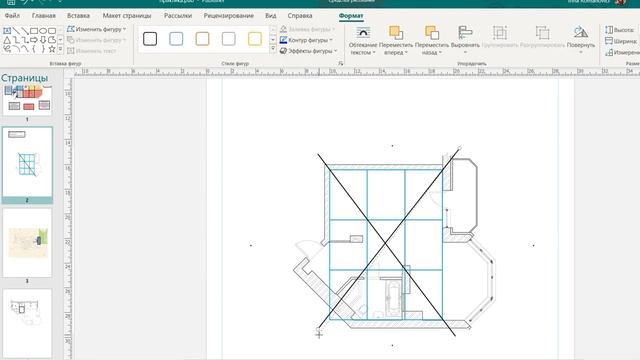This screenshot has height=360, width=640.
Task: Apply the gray outline shape style
Action: 229,39
